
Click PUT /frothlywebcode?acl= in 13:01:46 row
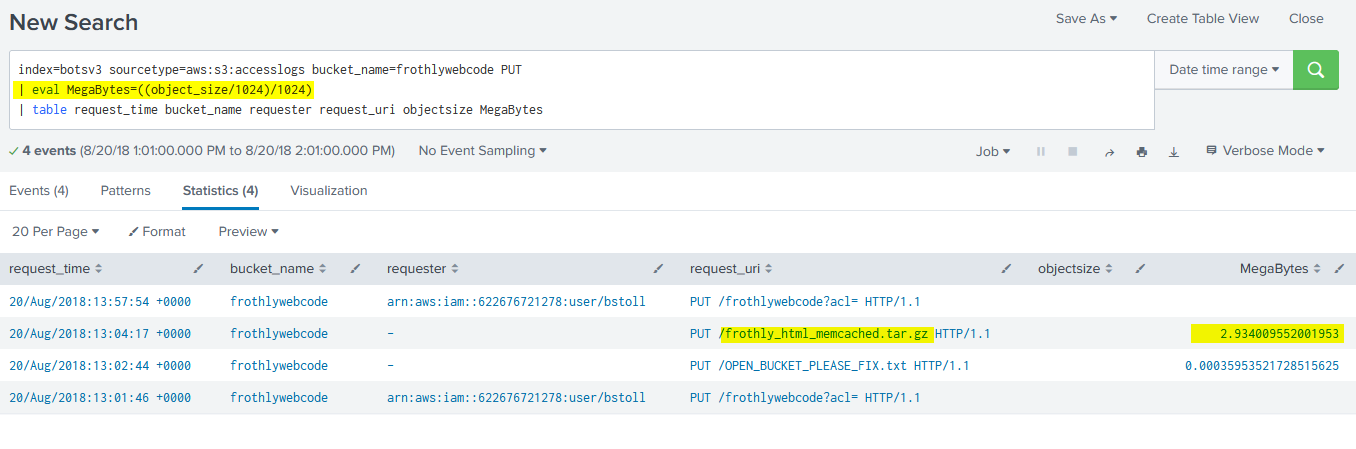pyautogui.click(x=805, y=397)
